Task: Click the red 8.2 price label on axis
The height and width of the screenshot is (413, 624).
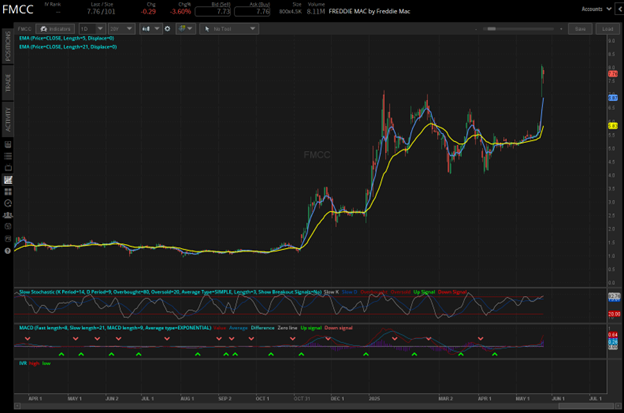Action: click(x=612, y=74)
